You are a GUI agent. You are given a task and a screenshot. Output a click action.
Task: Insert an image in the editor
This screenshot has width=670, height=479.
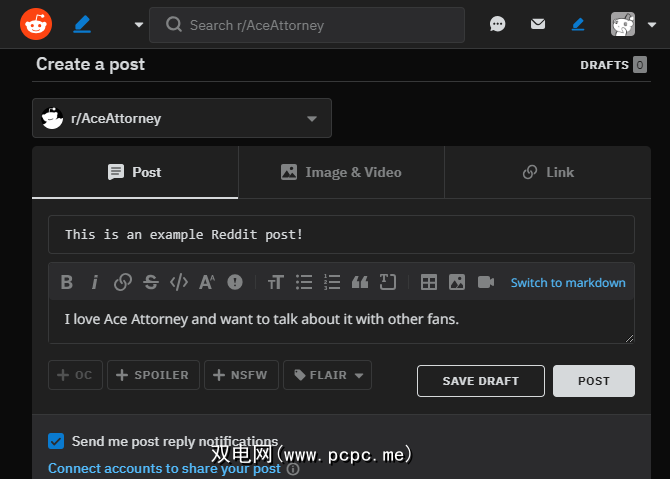[x=457, y=282]
